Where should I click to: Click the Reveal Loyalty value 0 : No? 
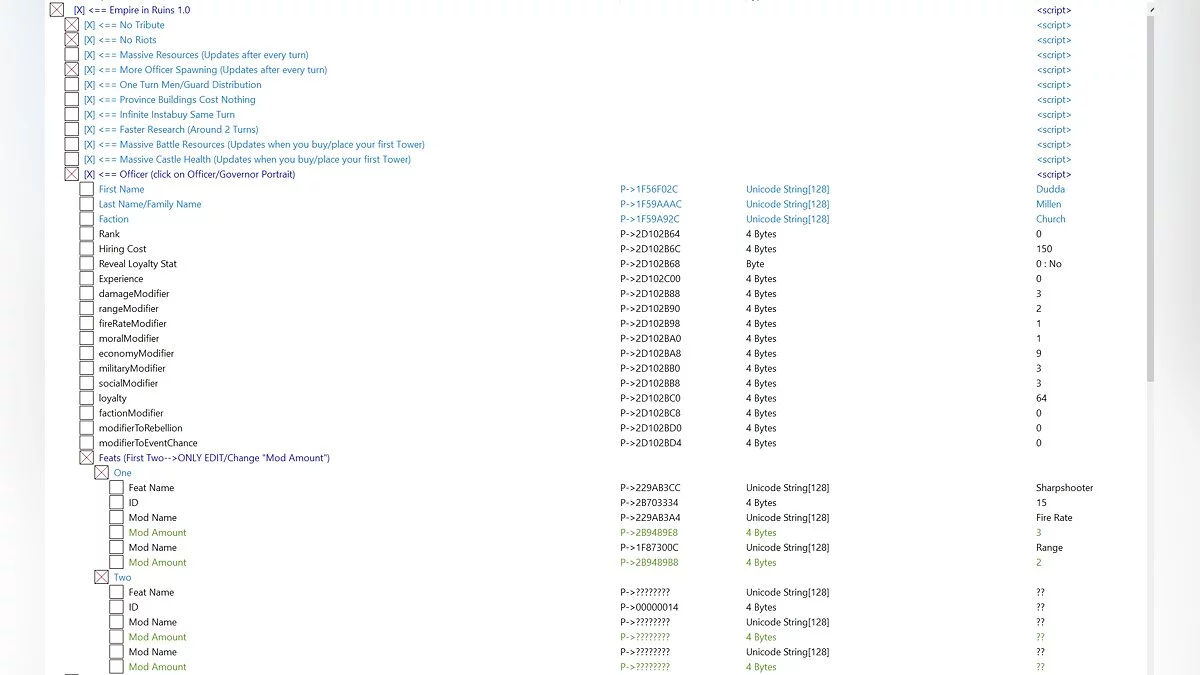pyautogui.click(x=1049, y=264)
